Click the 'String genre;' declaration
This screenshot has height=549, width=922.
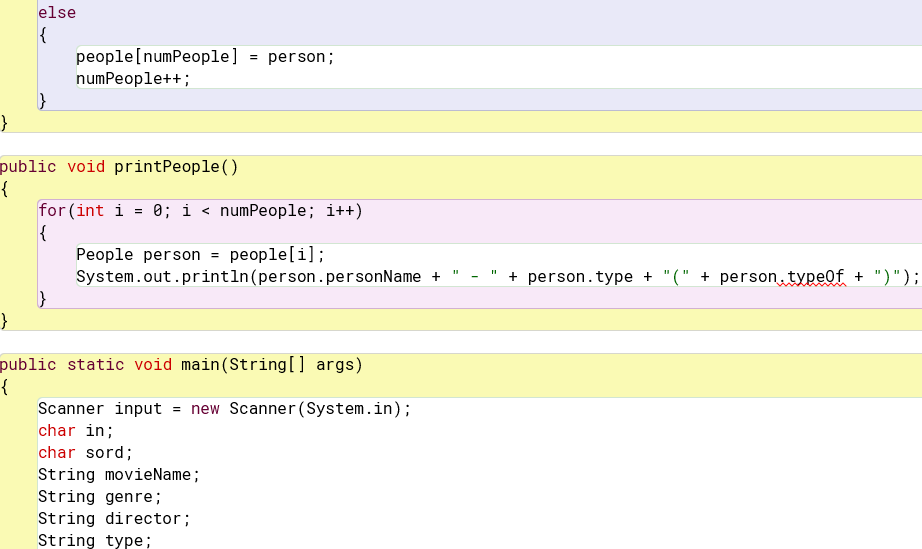(x=100, y=497)
